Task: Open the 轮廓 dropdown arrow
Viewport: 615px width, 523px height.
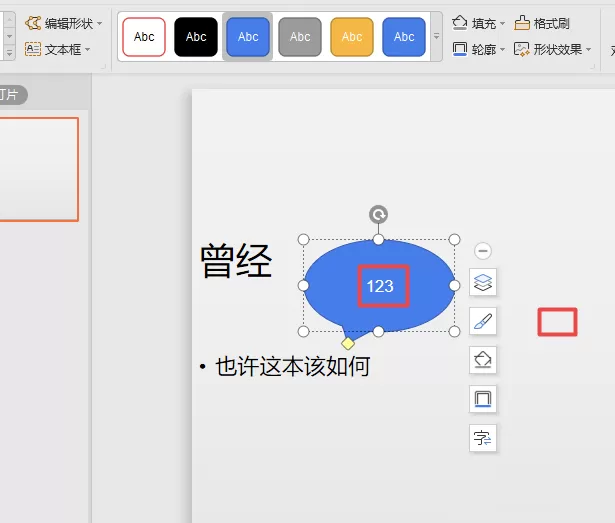Action: tap(502, 50)
